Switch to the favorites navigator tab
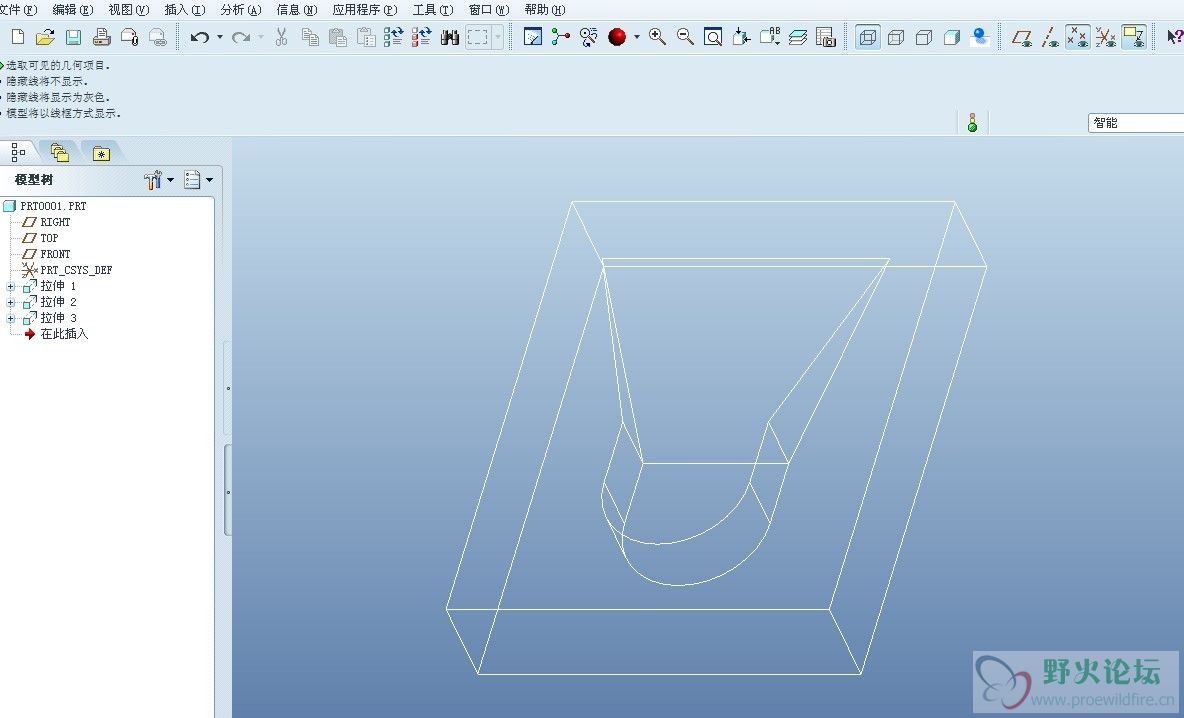 coord(101,153)
